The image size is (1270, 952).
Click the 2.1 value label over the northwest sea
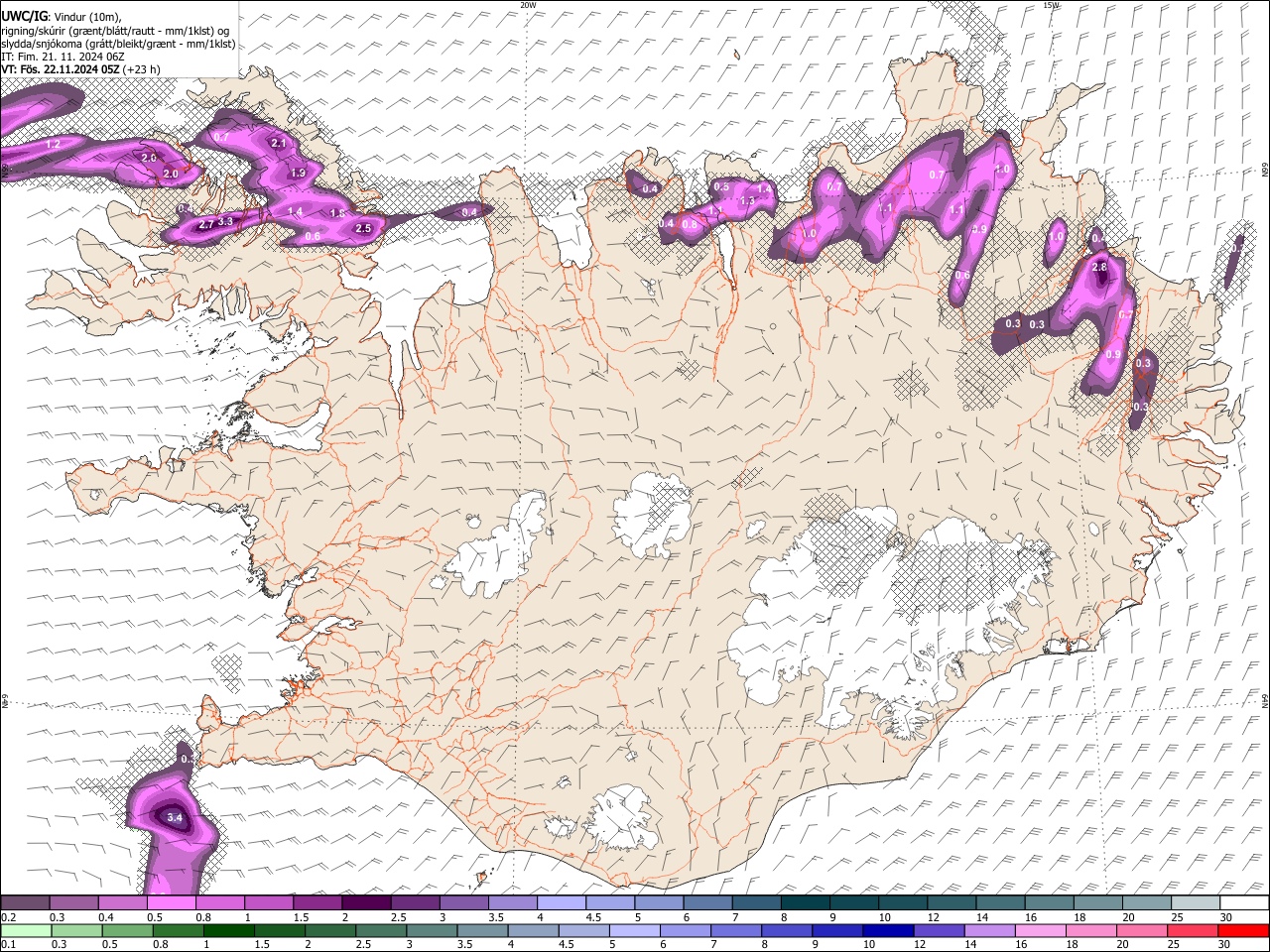click(x=279, y=144)
